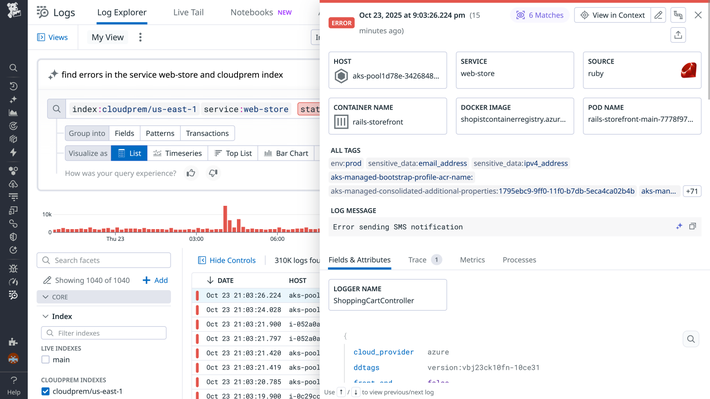
Task: Give thumbs down for query experience
Action: (213, 173)
